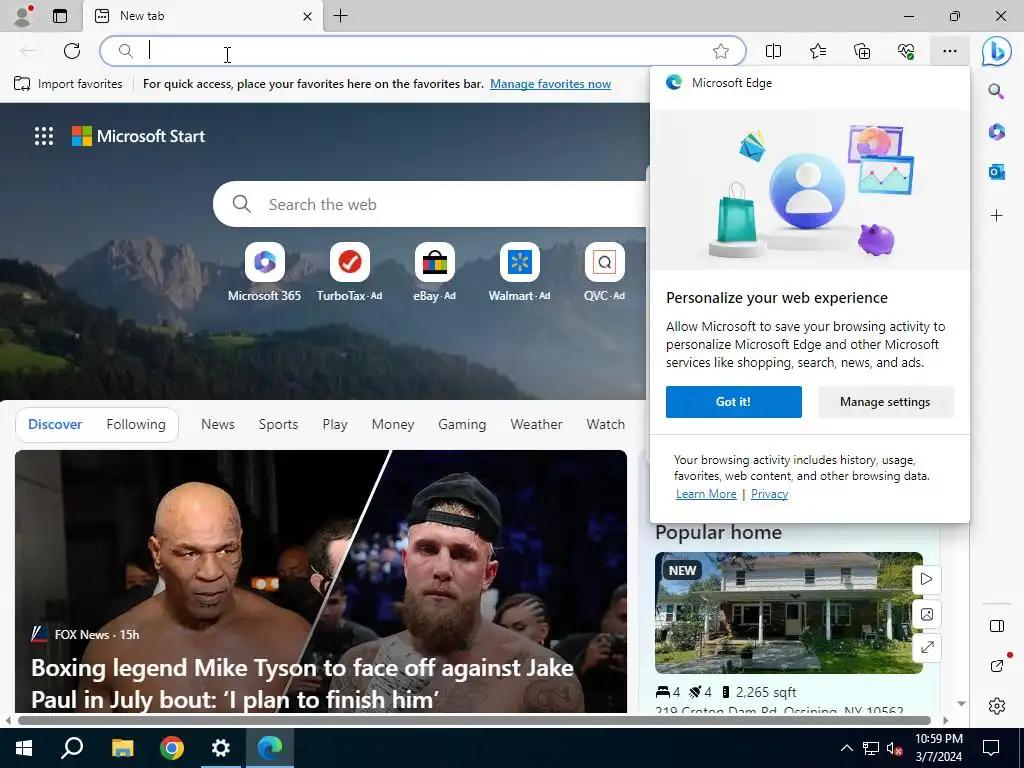The image size is (1024, 768).
Task: Open Windows Settings from the taskbar
Action: point(221,748)
